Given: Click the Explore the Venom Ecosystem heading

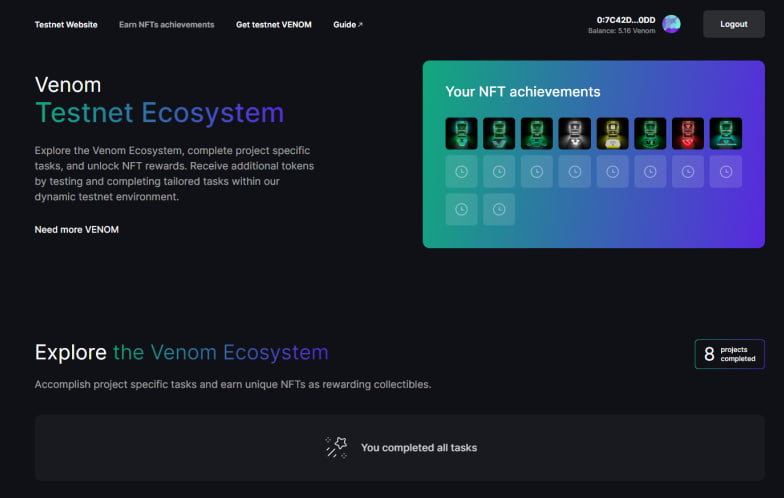Looking at the screenshot, I should pos(182,352).
